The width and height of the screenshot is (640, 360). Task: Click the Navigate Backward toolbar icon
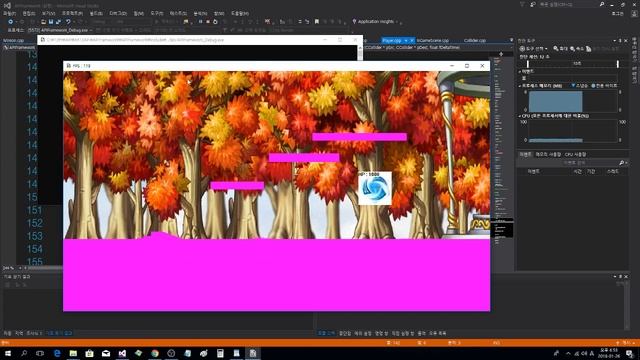point(11,22)
